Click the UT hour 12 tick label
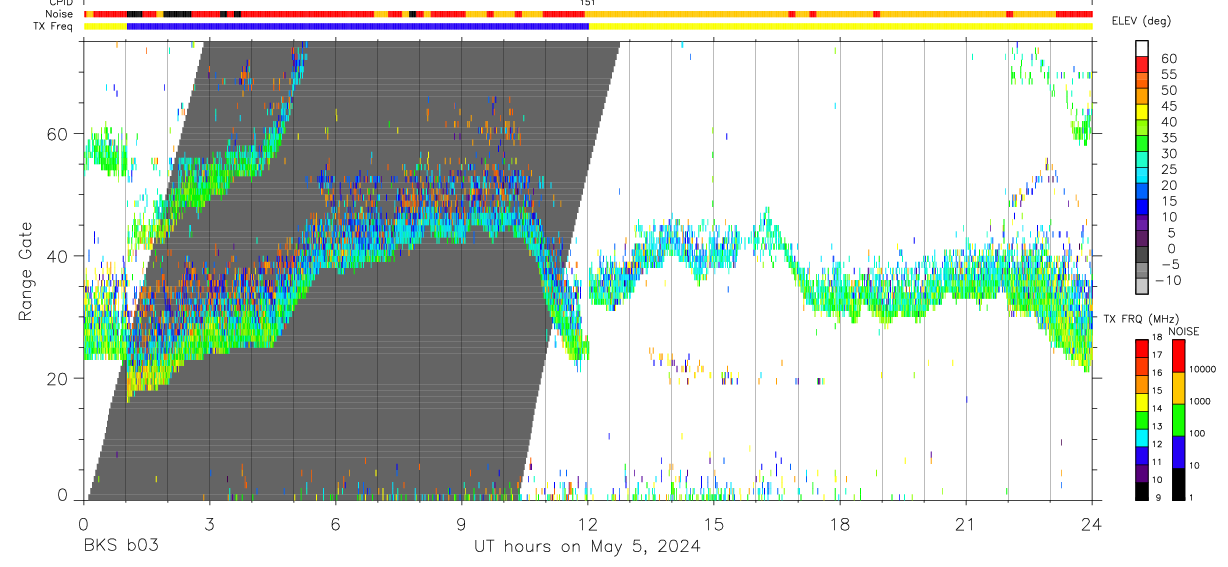This screenshot has width=1228, height=567. pyautogui.click(x=588, y=524)
